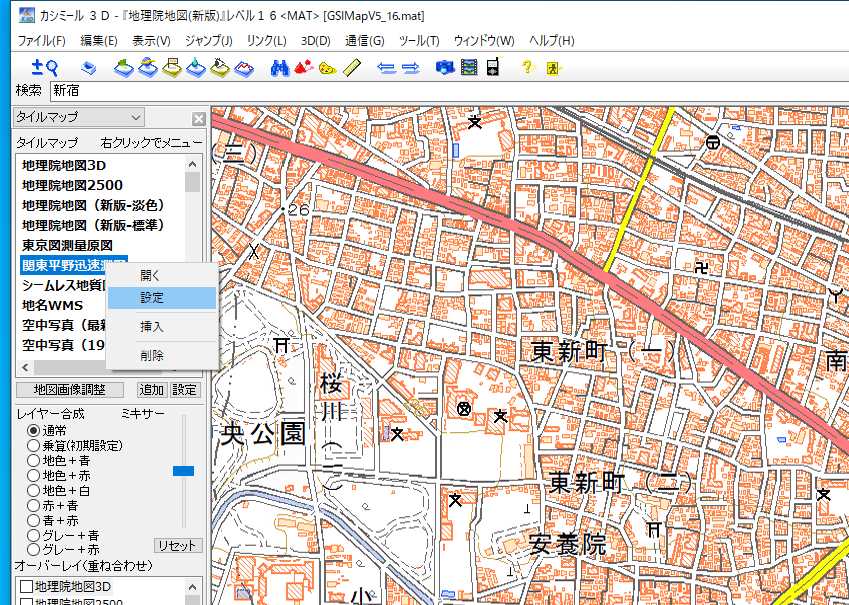Go forward with the right arrow icon
Viewport: 849px width, 605px height.
(x=411, y=68)
